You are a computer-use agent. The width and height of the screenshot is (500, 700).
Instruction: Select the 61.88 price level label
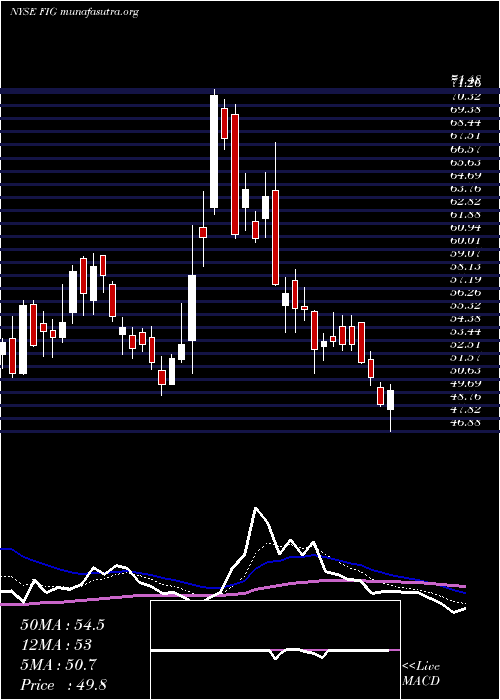click(x=466, y=214)
